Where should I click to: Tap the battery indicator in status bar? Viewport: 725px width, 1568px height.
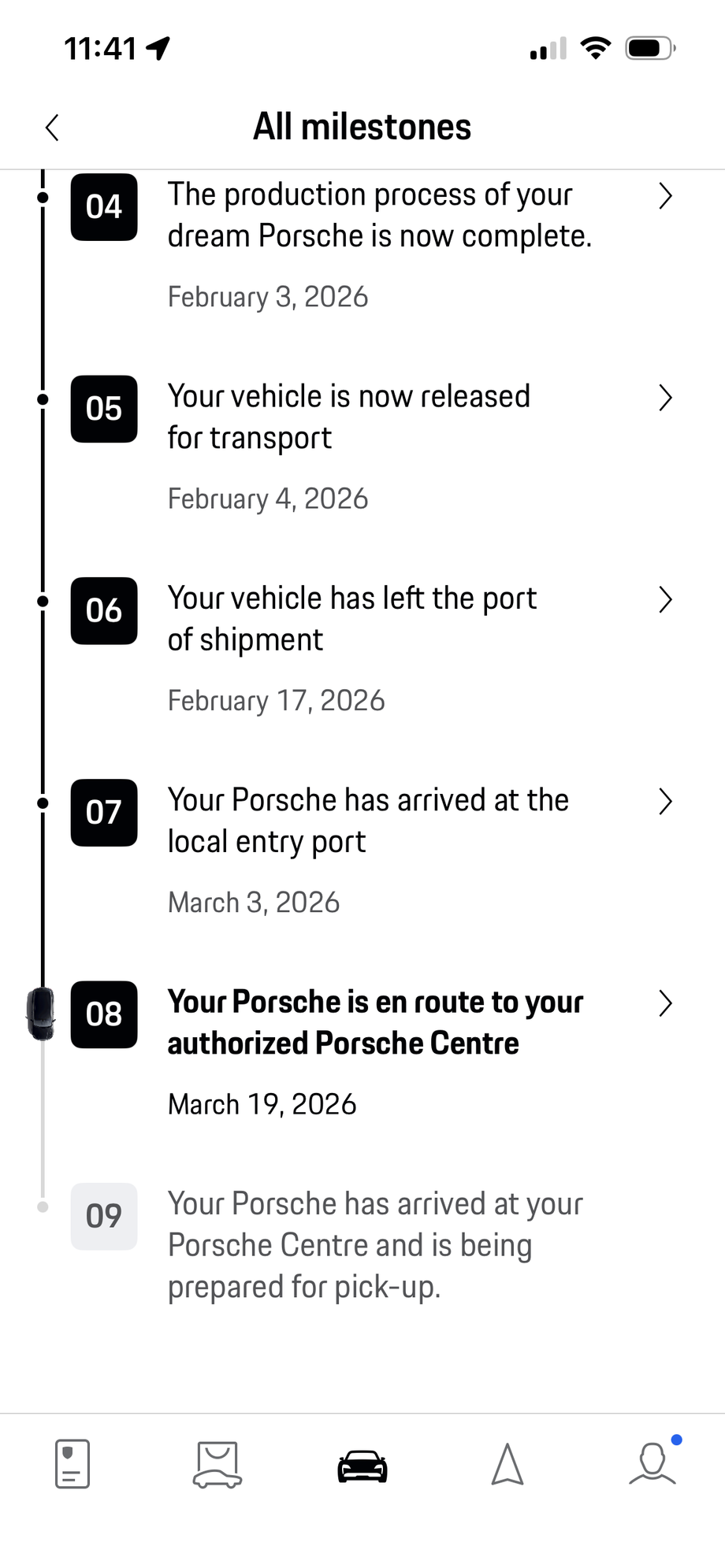point(649,49)
